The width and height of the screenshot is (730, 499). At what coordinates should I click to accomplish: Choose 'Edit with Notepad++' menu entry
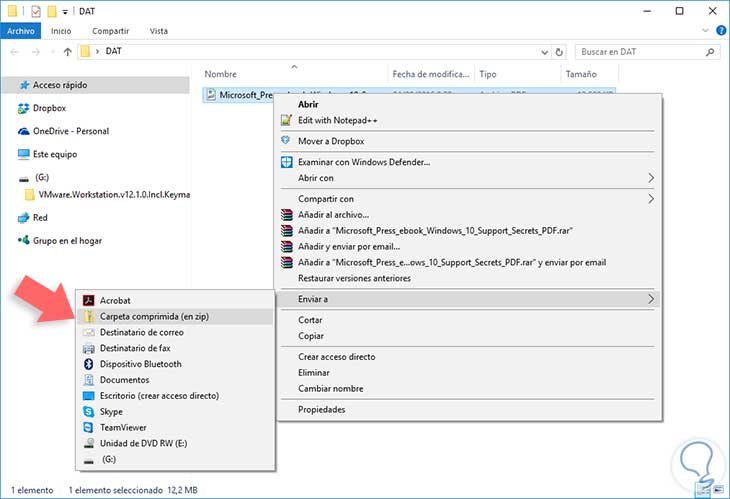click(x=338, y=120)
